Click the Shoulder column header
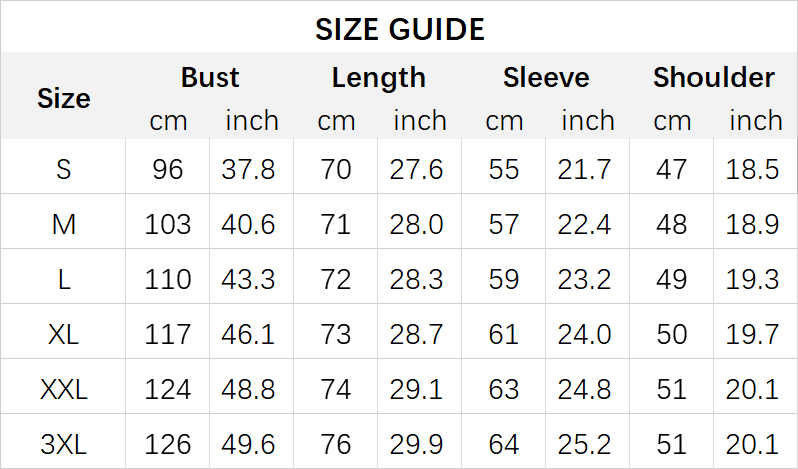The image size is (798, 469). (713, 78)
